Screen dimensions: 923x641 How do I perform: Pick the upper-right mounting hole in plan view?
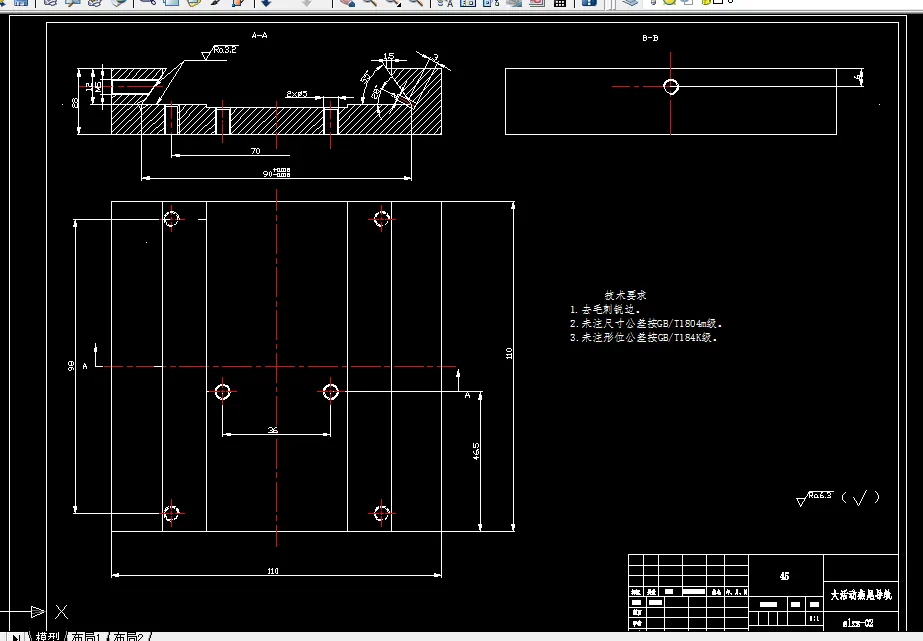click(381, 219)
